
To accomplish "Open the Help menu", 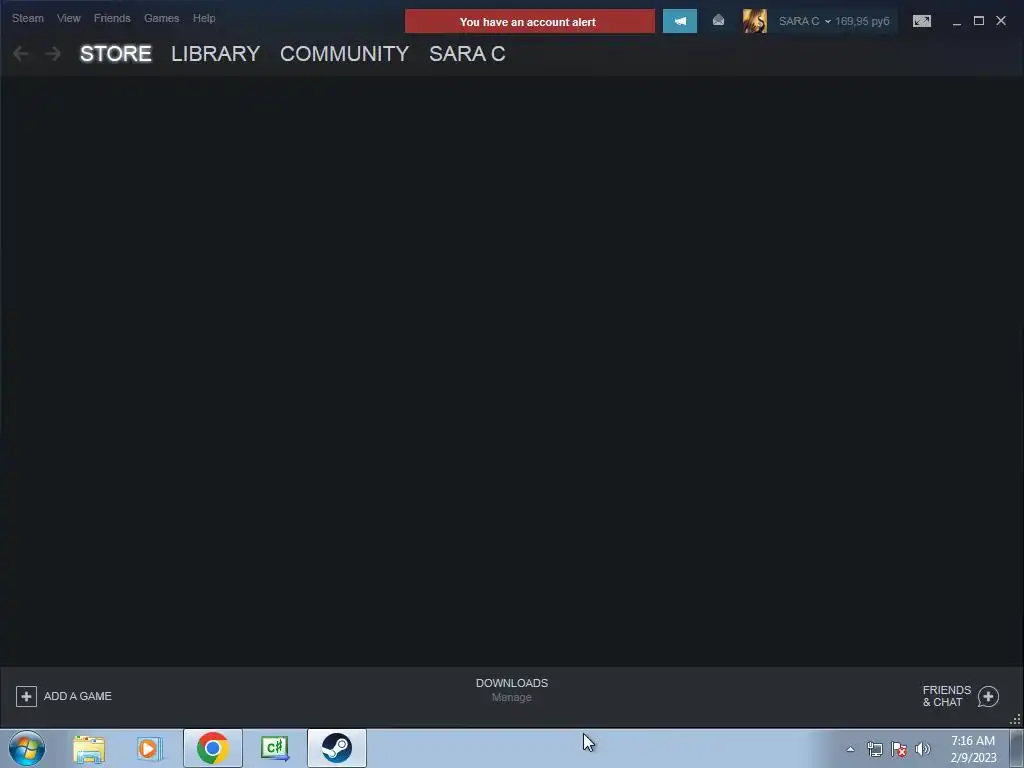I will pyautogui.click(x=204, y=18).
